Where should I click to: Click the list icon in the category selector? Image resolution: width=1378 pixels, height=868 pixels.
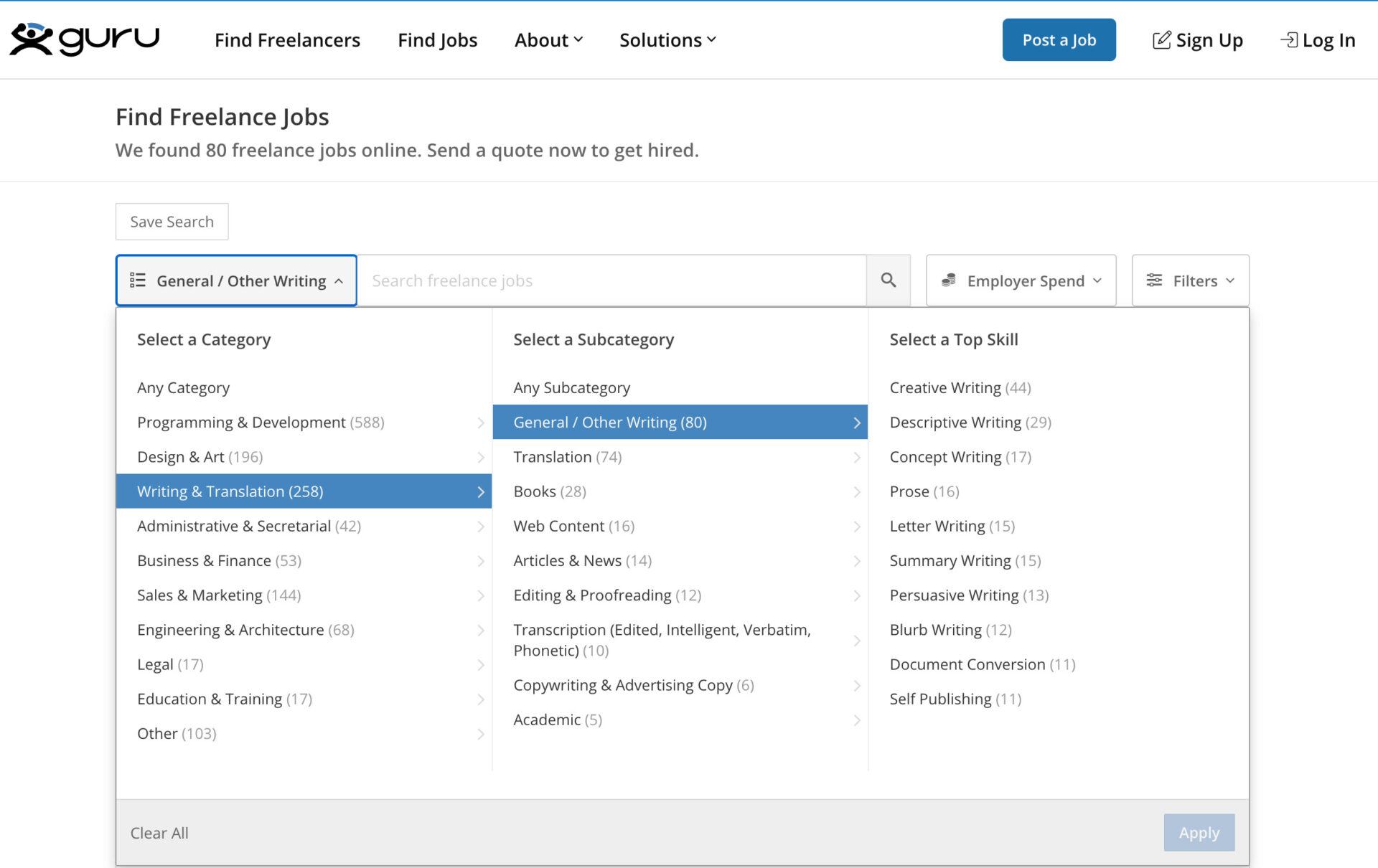coord(137,280)
